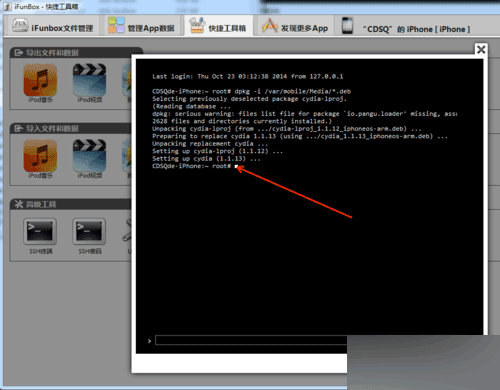Click the 'Unpacking cydia-lproj' terminal line
Viewport: 500px width, 390px height.
point(287,129)
